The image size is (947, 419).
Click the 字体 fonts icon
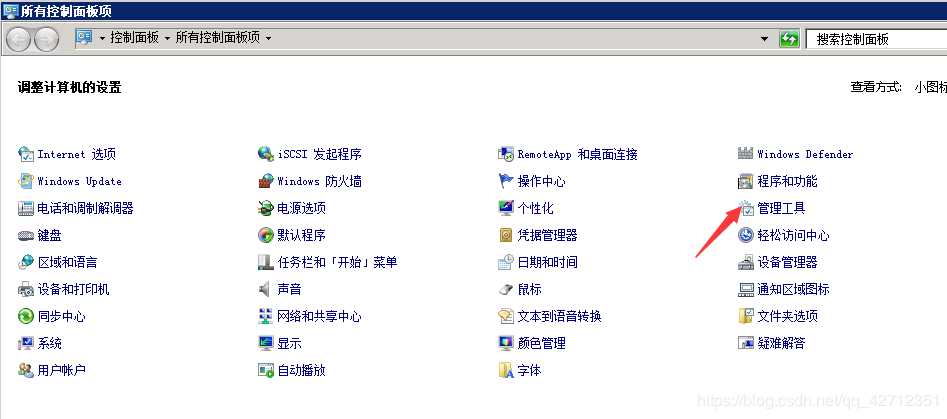506,370
